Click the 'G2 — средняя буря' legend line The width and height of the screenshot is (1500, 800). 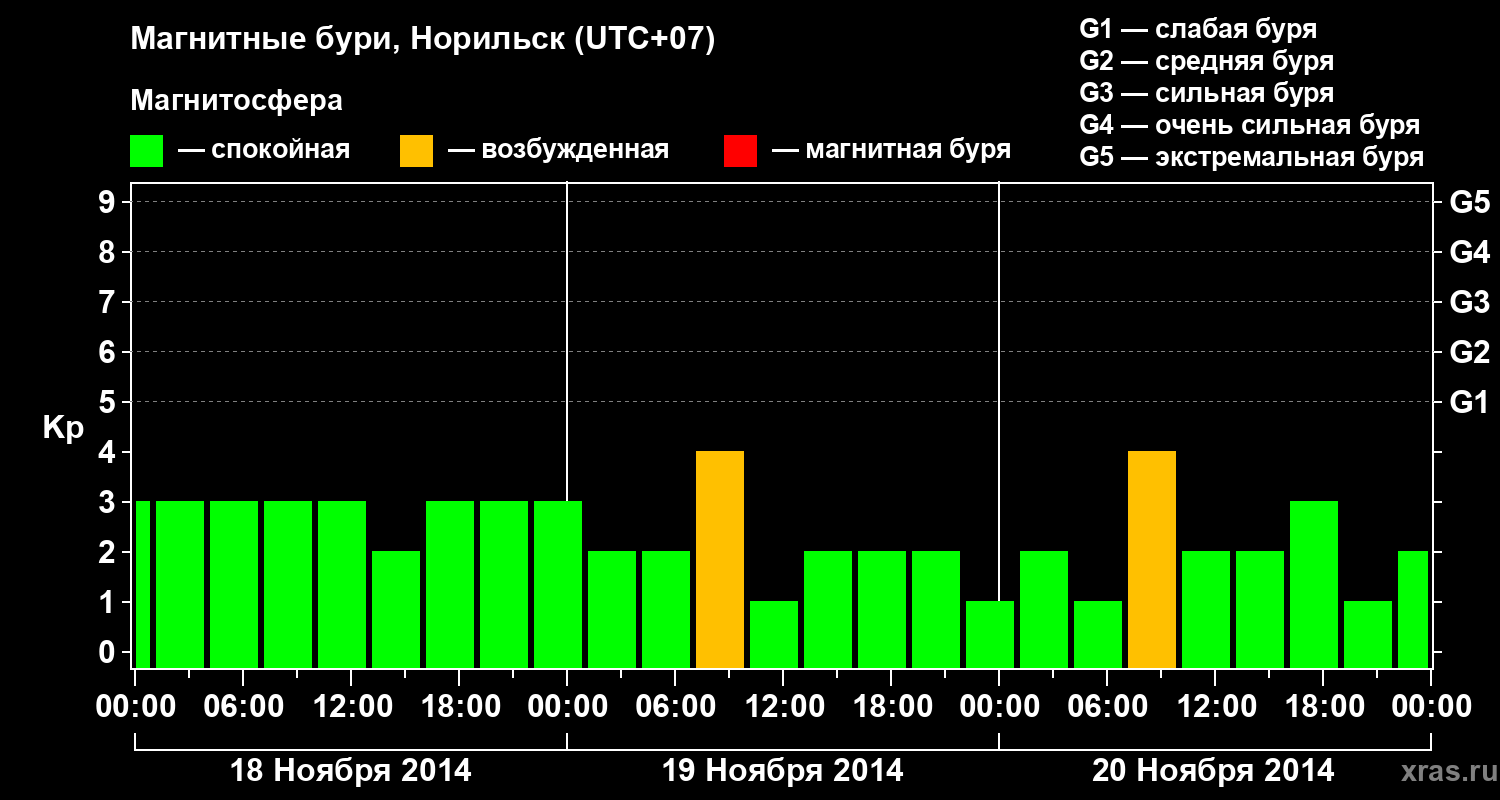point(1206,61)
